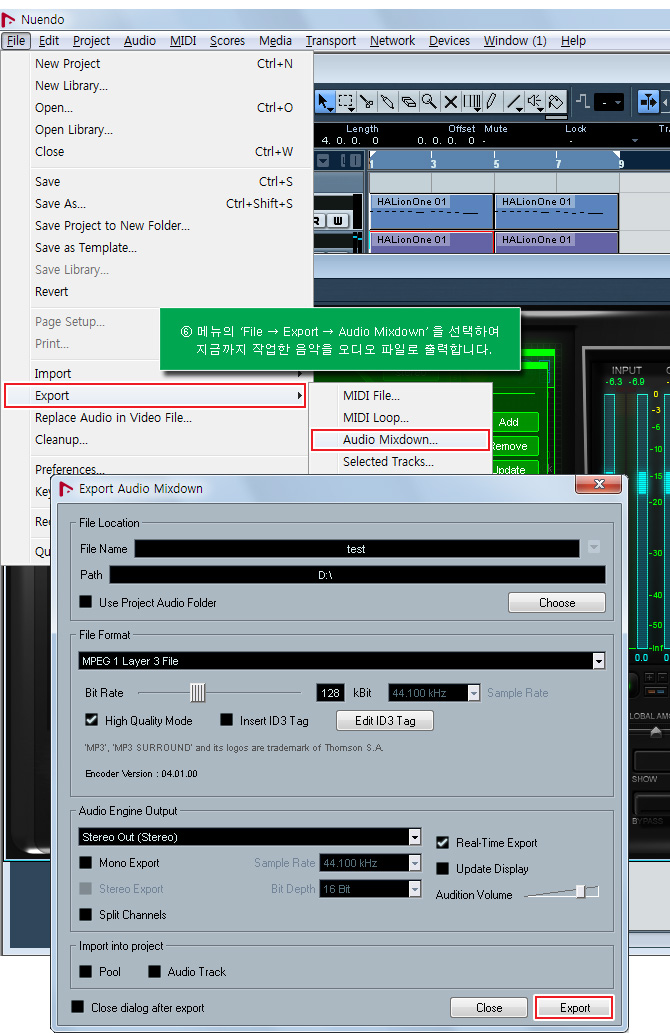Image resolution: width=670 pixels, height=1034 pixels.
Task: Choose Save As... in the File menu
Action: pyautogui.click(x=164, y=204)
